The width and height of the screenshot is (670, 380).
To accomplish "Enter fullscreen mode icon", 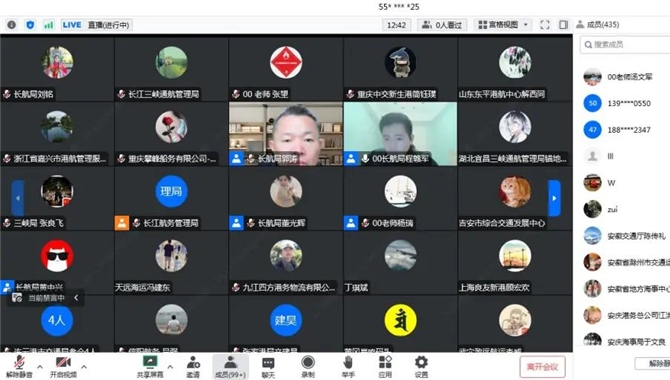I will 545,25.
